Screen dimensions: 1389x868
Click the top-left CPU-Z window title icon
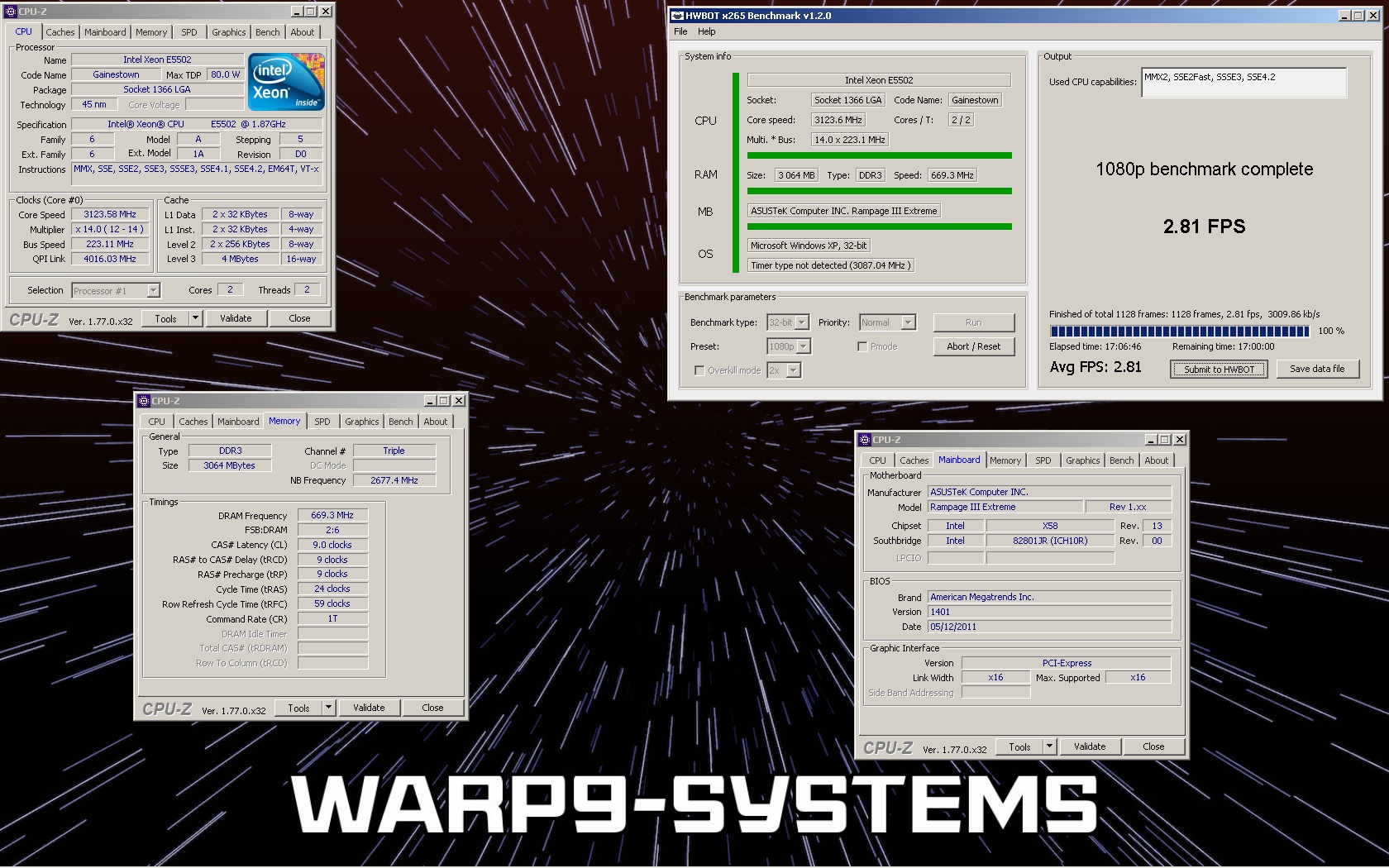(x=10, y=12)
